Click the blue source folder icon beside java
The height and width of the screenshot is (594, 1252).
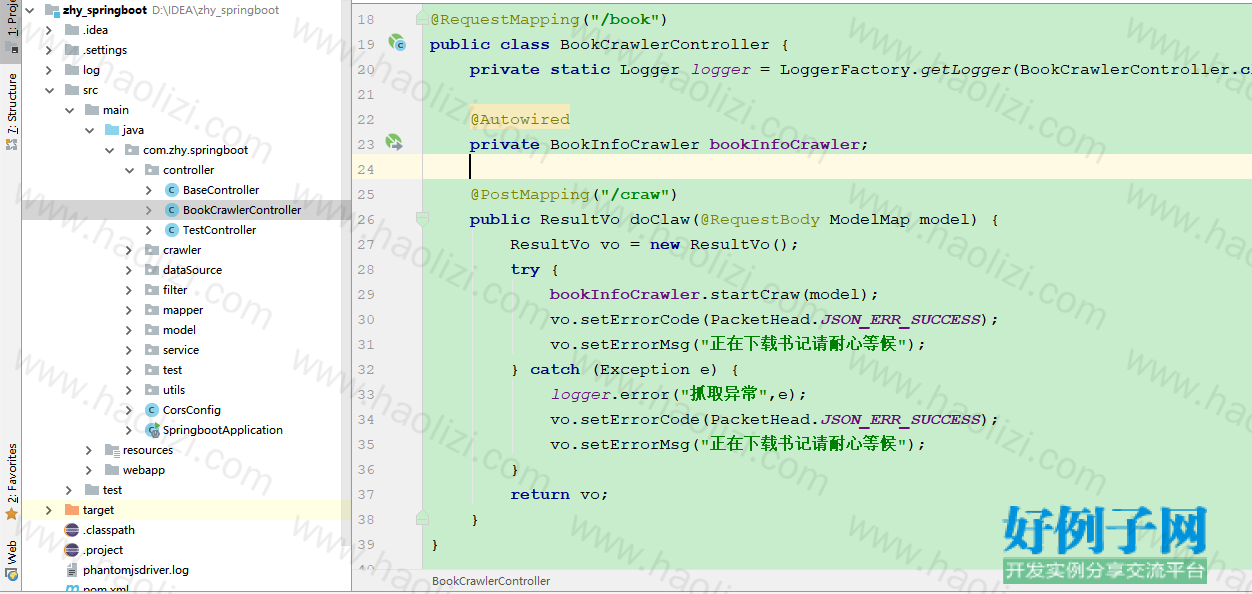coord(112,130)
